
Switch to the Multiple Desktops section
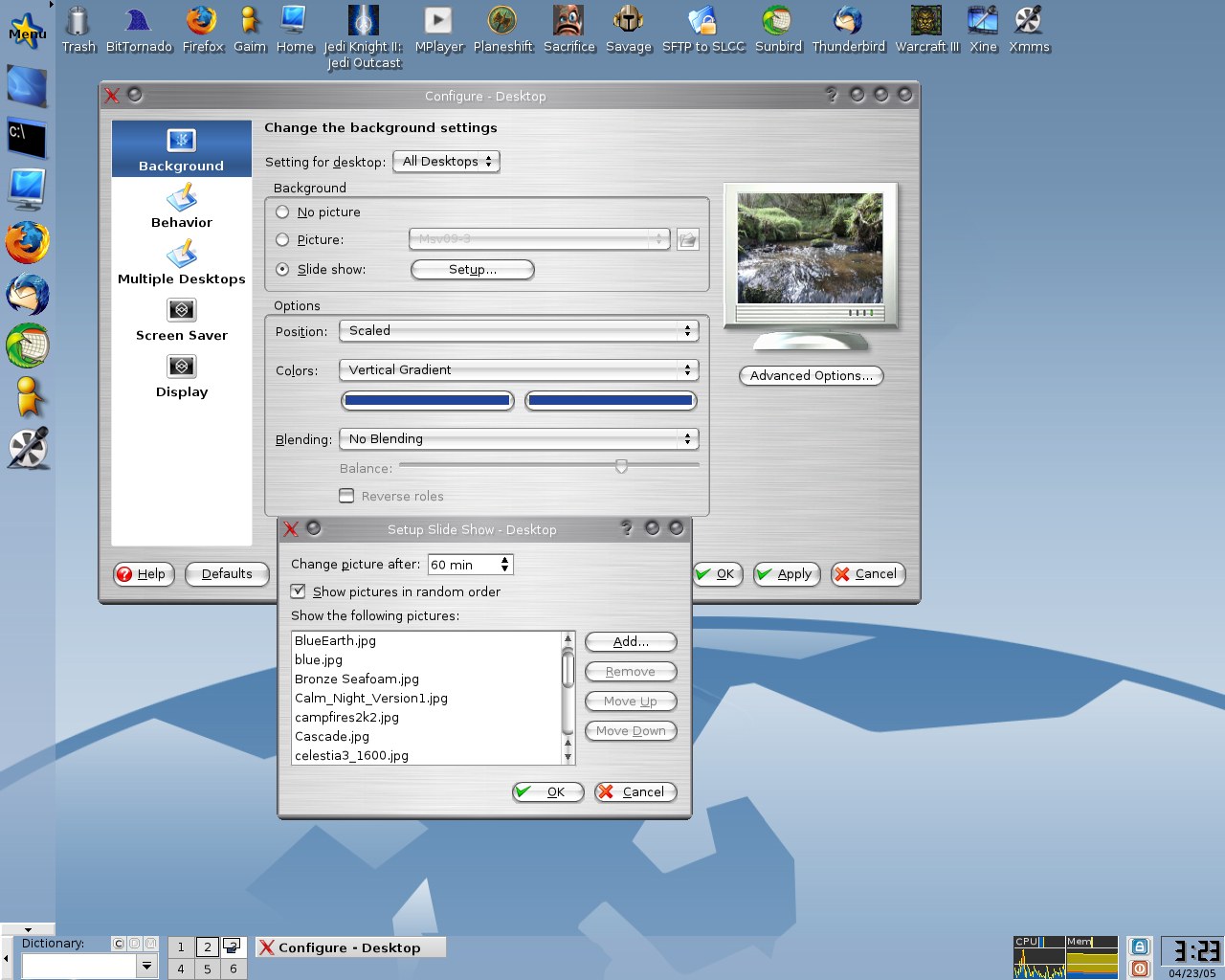click(x=182, y=262)
